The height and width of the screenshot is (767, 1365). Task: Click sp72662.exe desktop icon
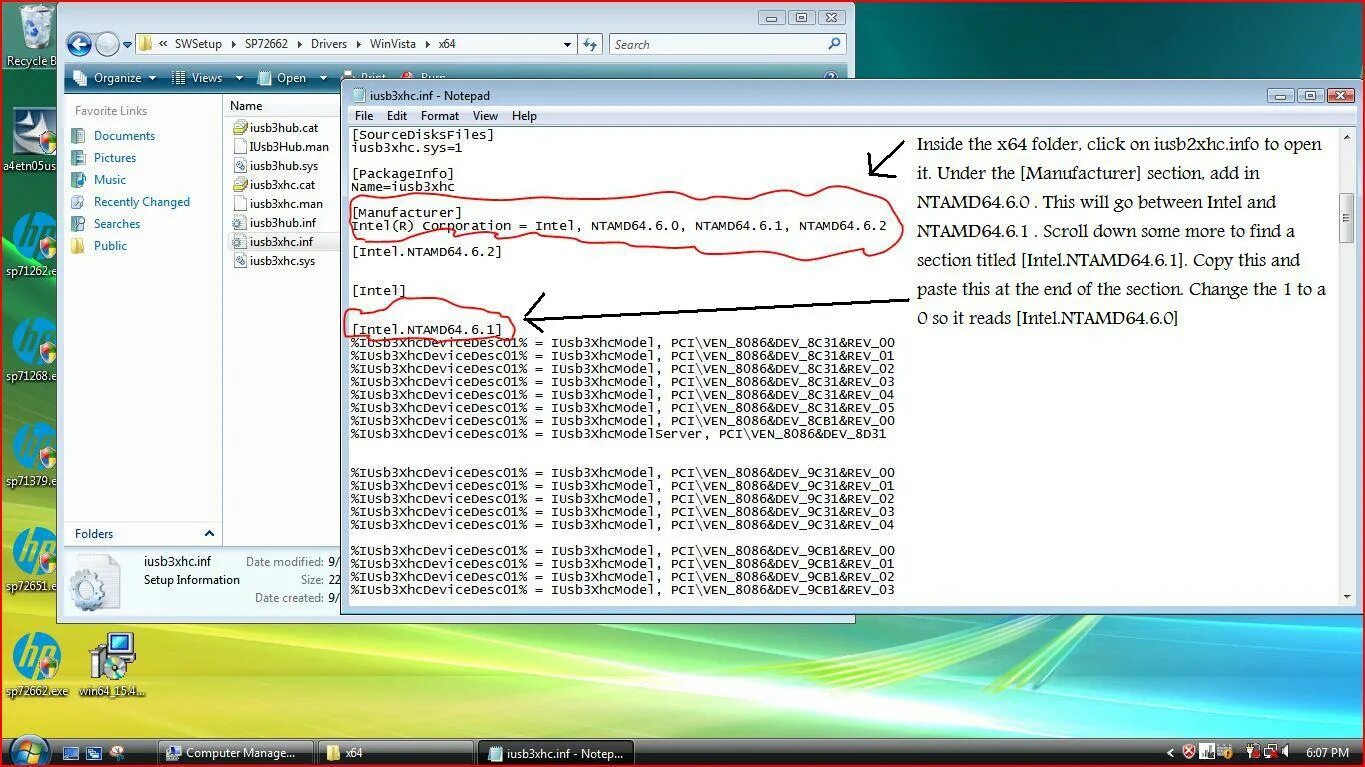click(x=36, y=665)
